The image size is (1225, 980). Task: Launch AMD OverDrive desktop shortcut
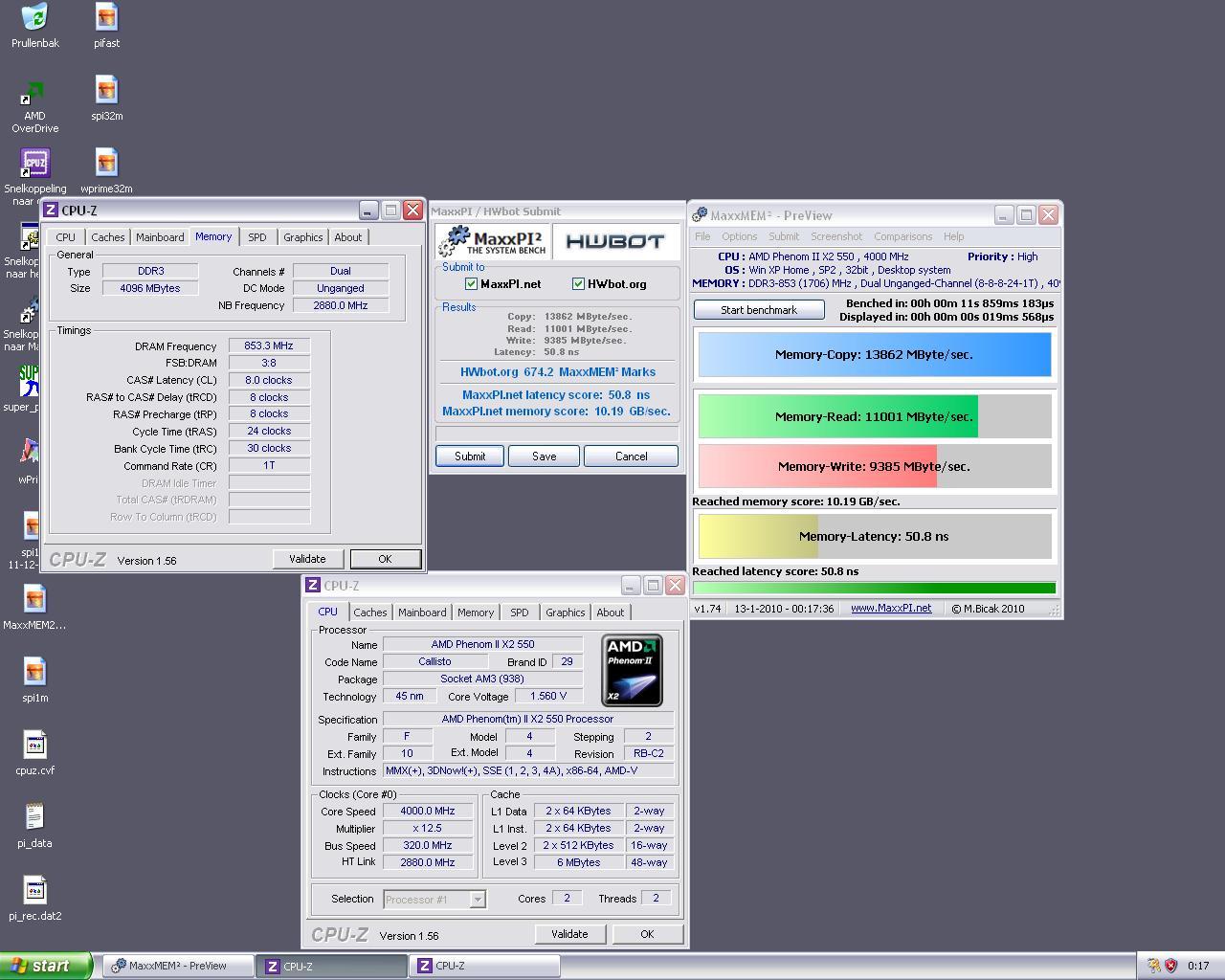(x=34, y=93)
